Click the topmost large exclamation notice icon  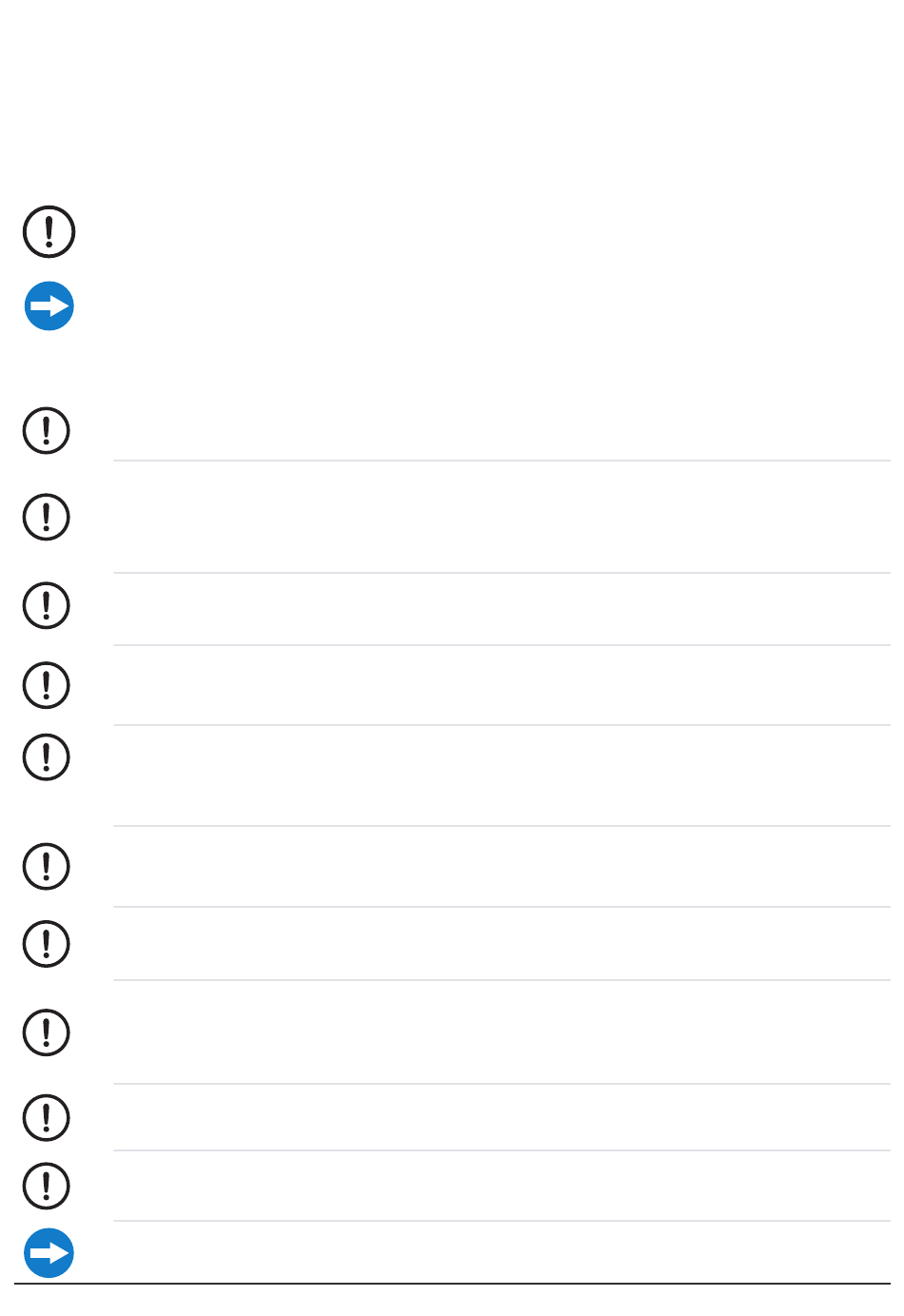(49, 231)
